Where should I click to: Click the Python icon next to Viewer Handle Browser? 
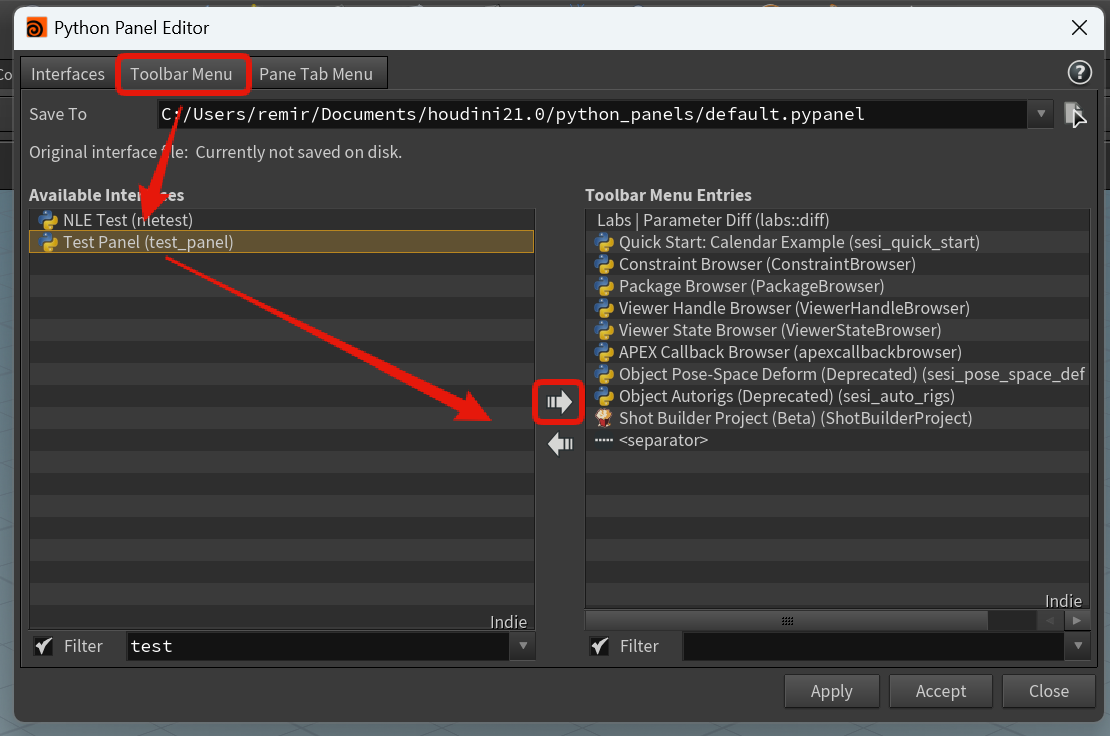(603, 308)
